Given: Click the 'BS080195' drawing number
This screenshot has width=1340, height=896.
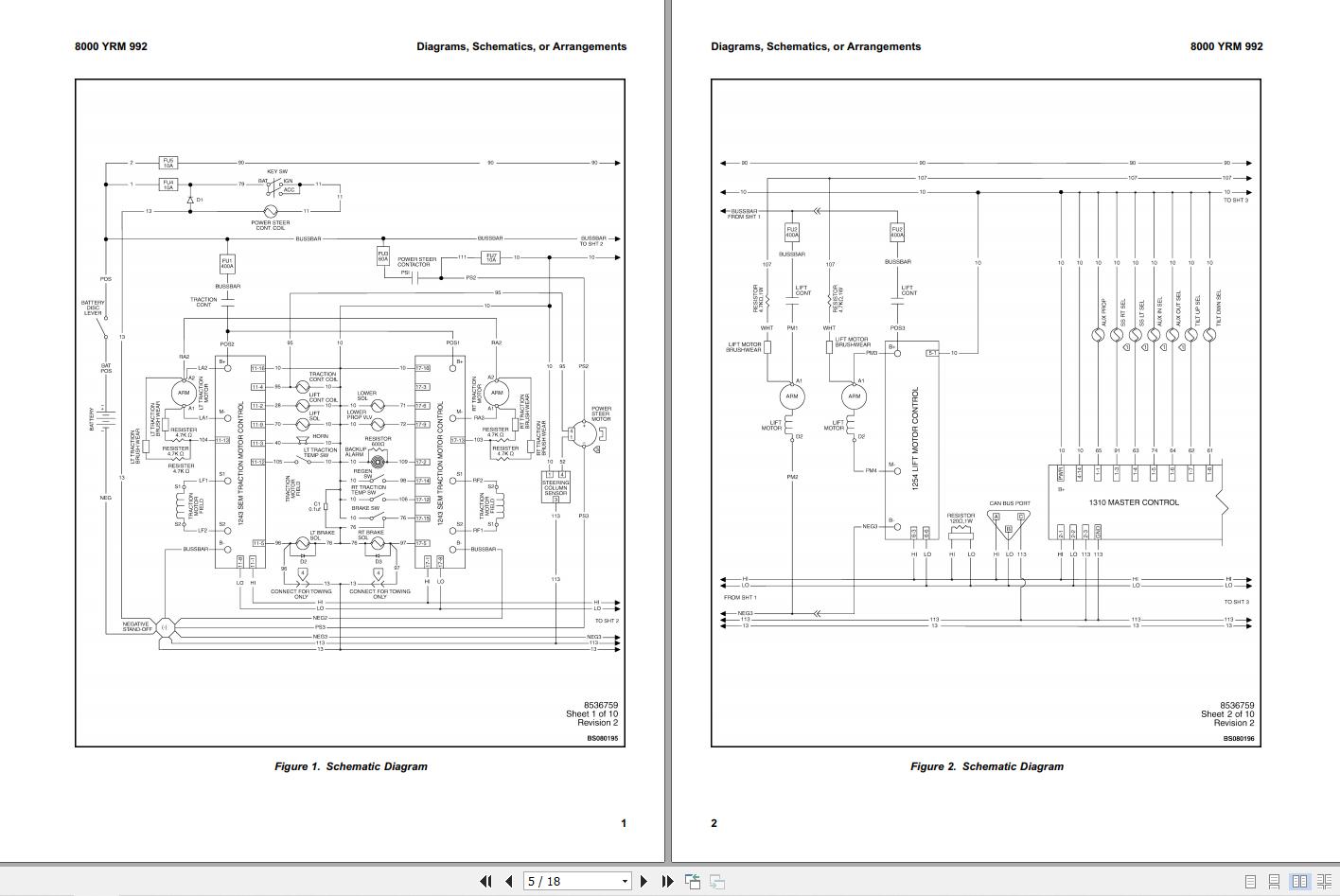Looking at the screenshot, I should [x=603, y=738].
